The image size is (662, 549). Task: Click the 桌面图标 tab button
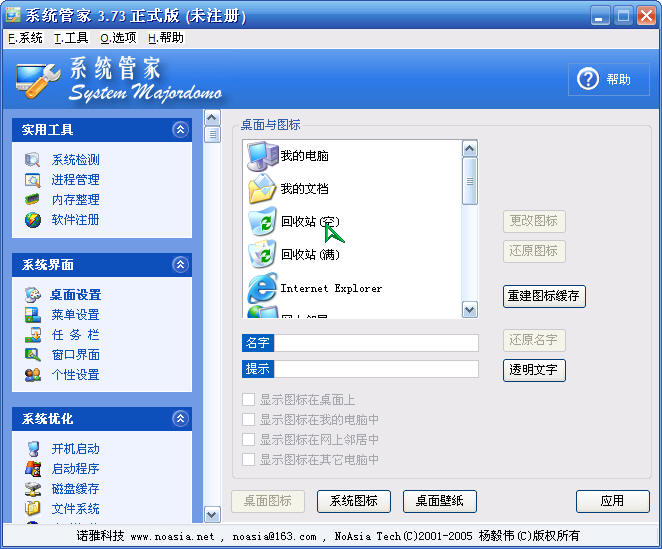(x=268, y=501)
